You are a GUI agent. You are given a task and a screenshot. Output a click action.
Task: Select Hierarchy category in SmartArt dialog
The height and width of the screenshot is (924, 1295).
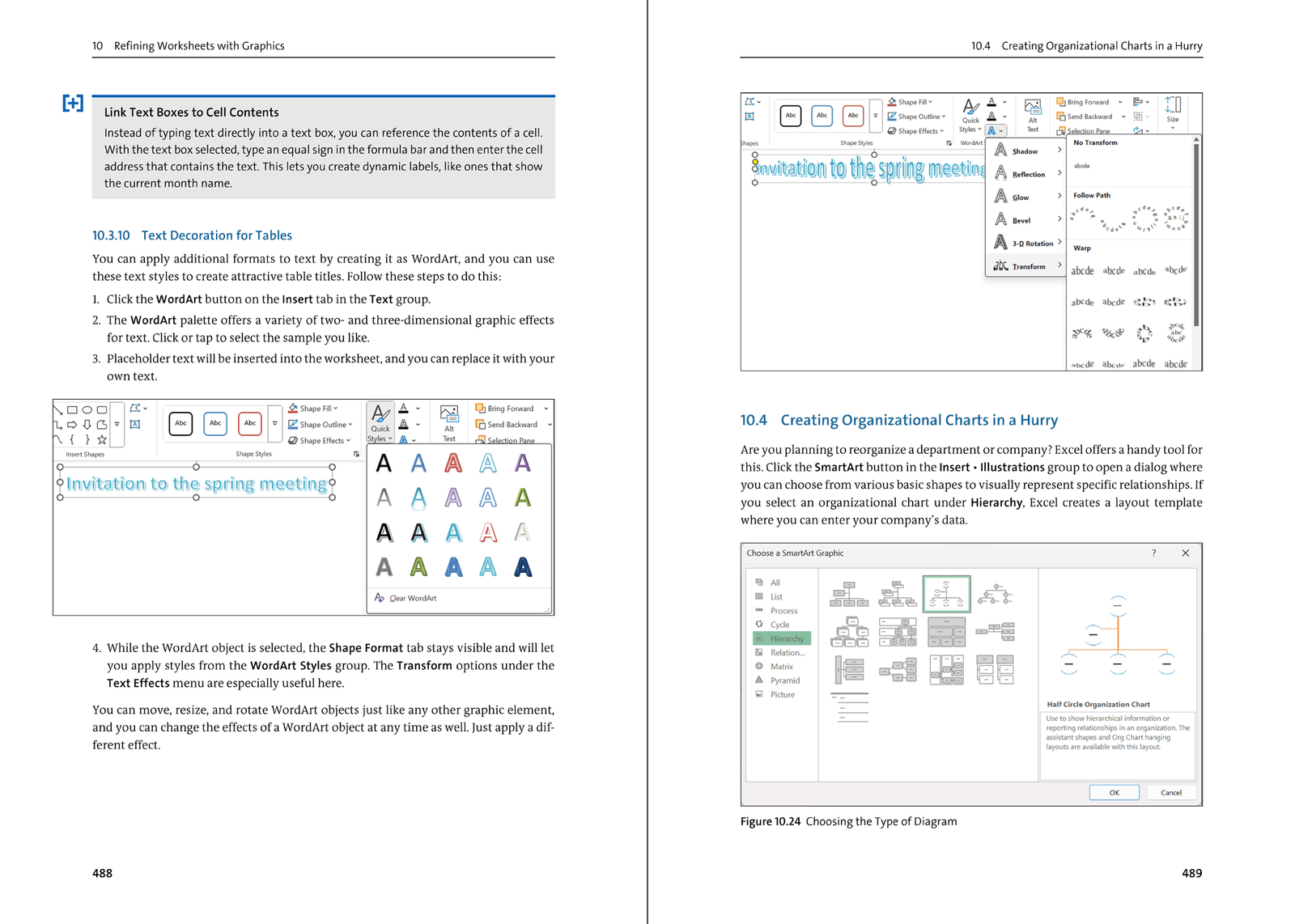point(781,638)
